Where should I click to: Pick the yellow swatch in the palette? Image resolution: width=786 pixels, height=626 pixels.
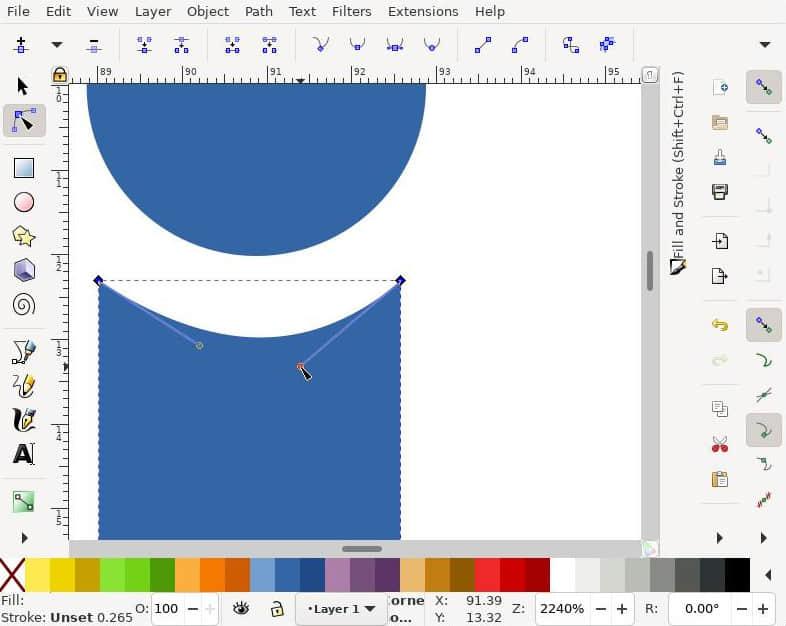coord(37,575)
